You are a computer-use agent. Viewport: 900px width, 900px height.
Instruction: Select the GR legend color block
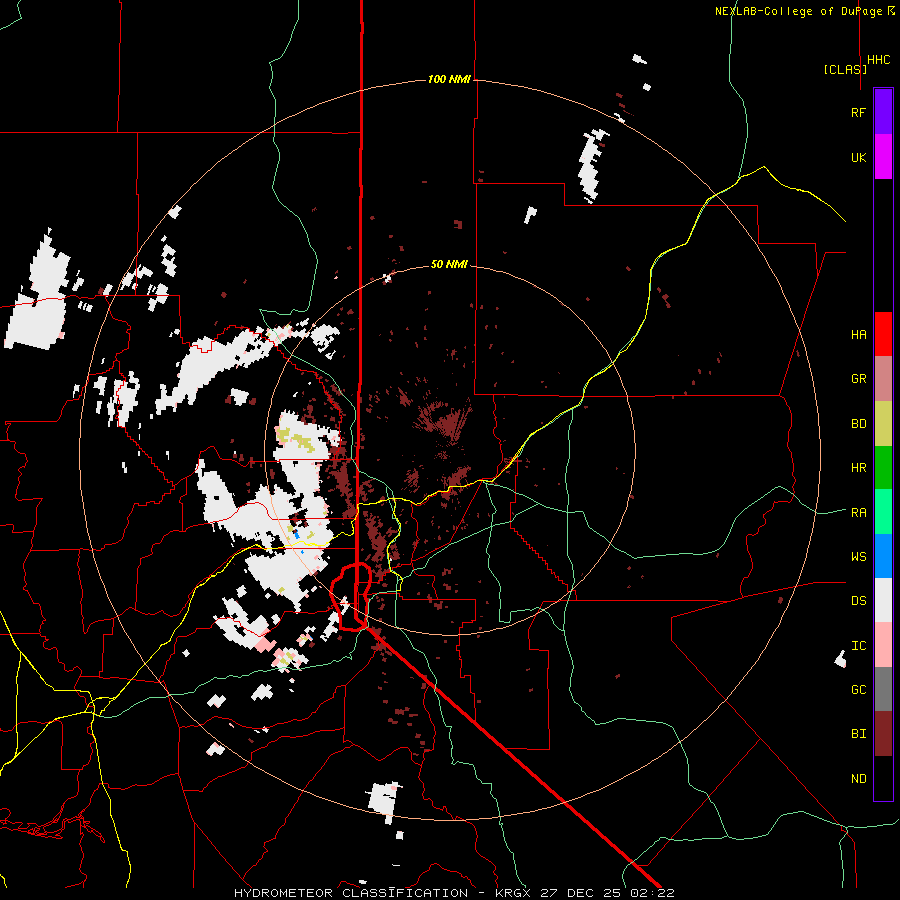click(883, 379)
